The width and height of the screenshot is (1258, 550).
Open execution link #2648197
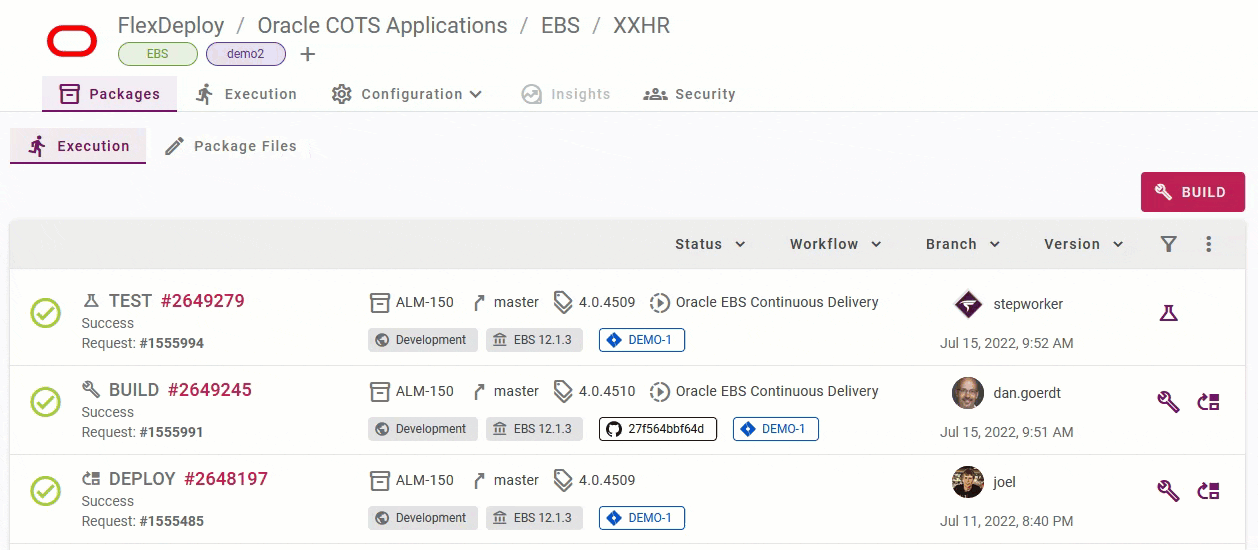226,479
